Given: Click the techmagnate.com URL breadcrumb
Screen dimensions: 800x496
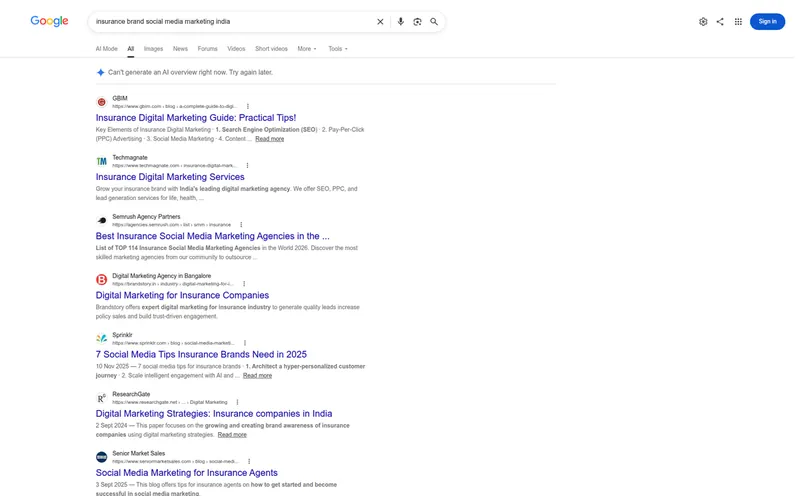Looking at the screenshot, I should pos(174,166).
